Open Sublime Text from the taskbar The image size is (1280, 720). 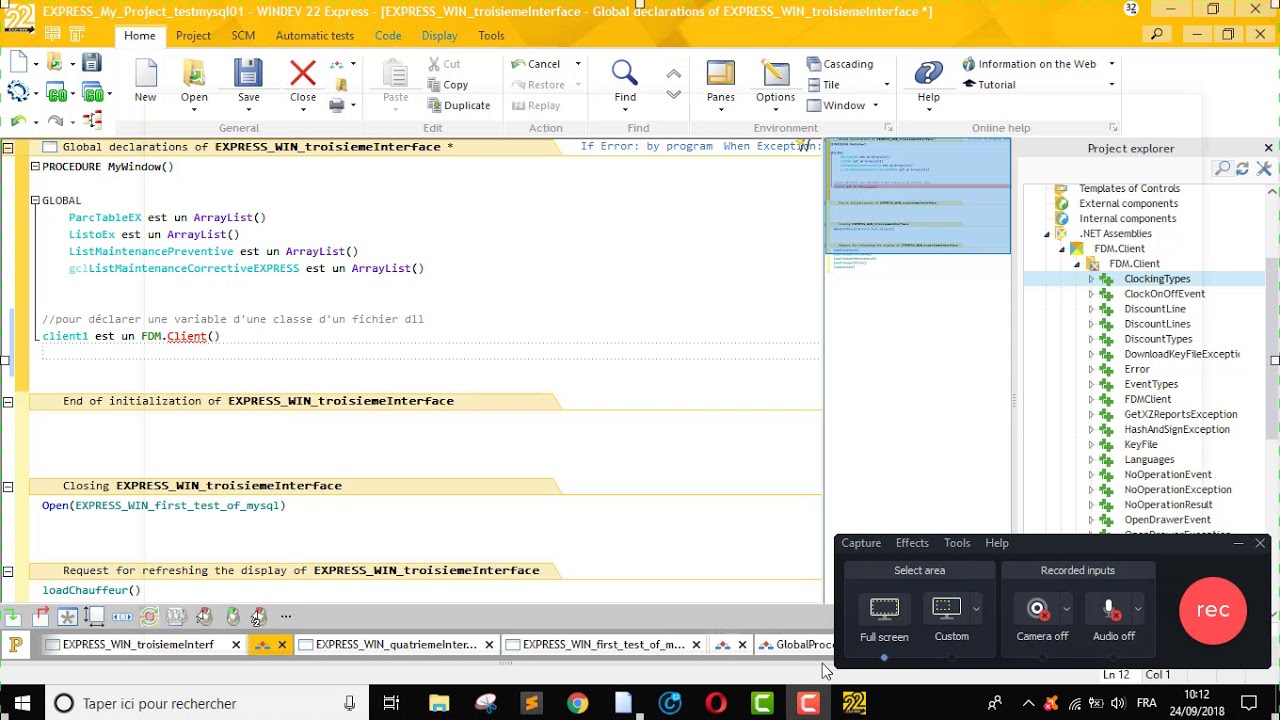pyautogui.click(x=531, y=703)
